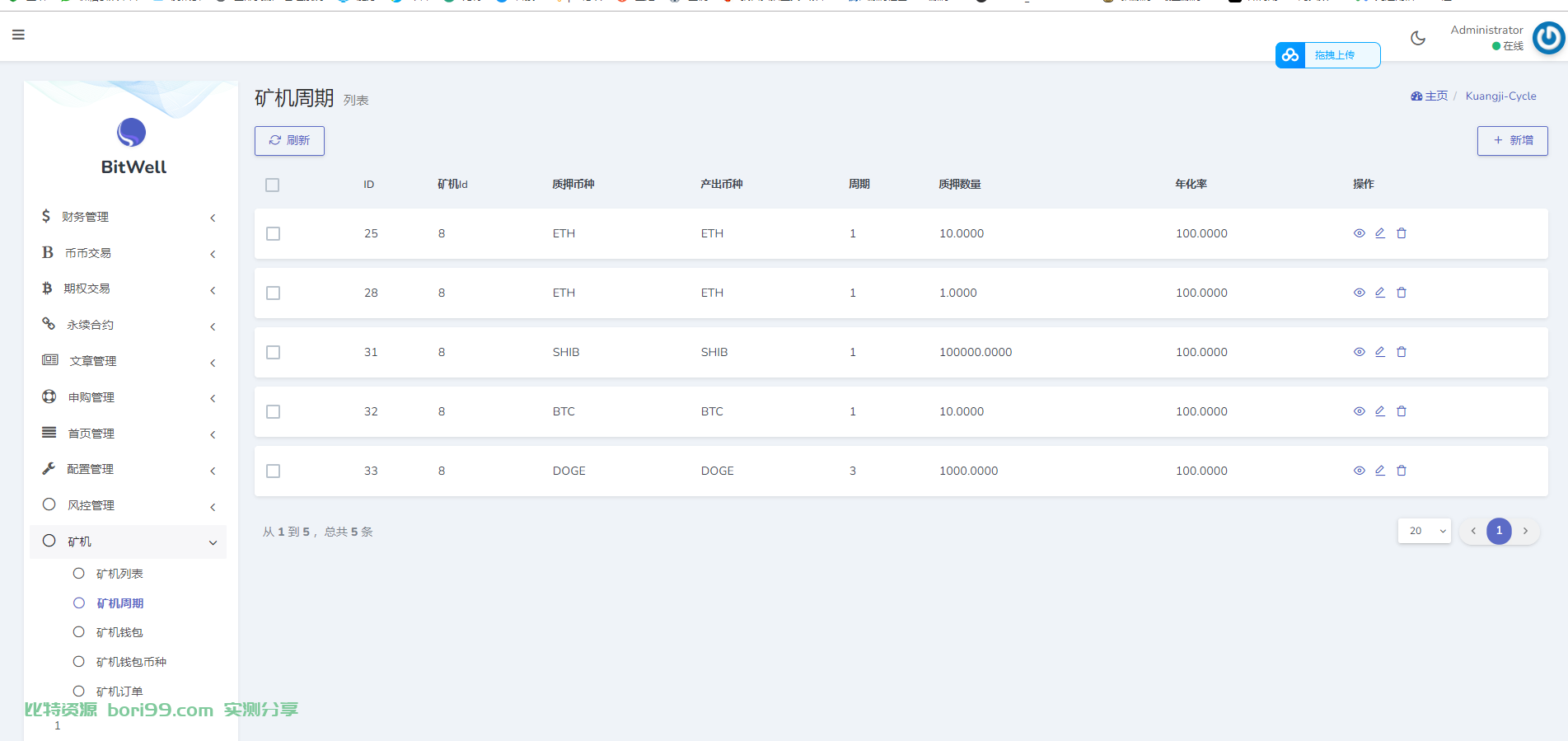Toggle the hamburger sidebar menu icon
The width and height of the screenshot is (1568, 741).
(x=18, y=35)
